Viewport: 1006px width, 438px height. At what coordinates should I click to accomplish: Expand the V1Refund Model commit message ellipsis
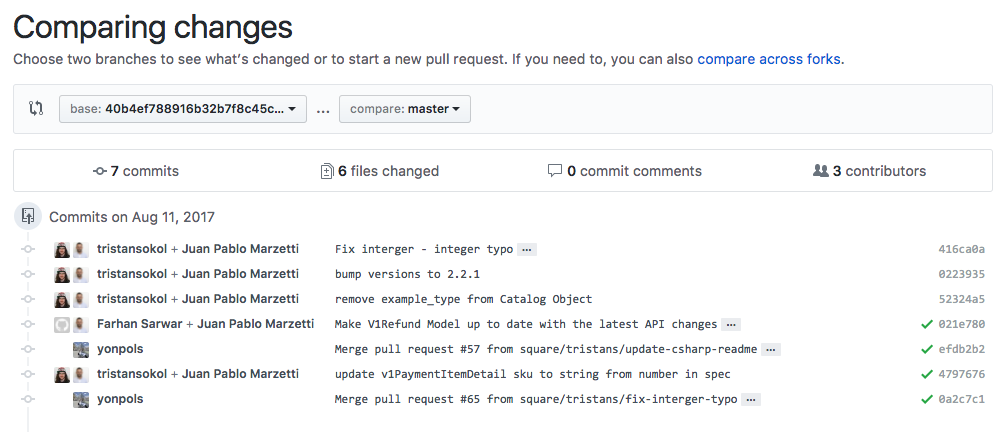click(731, 324)
